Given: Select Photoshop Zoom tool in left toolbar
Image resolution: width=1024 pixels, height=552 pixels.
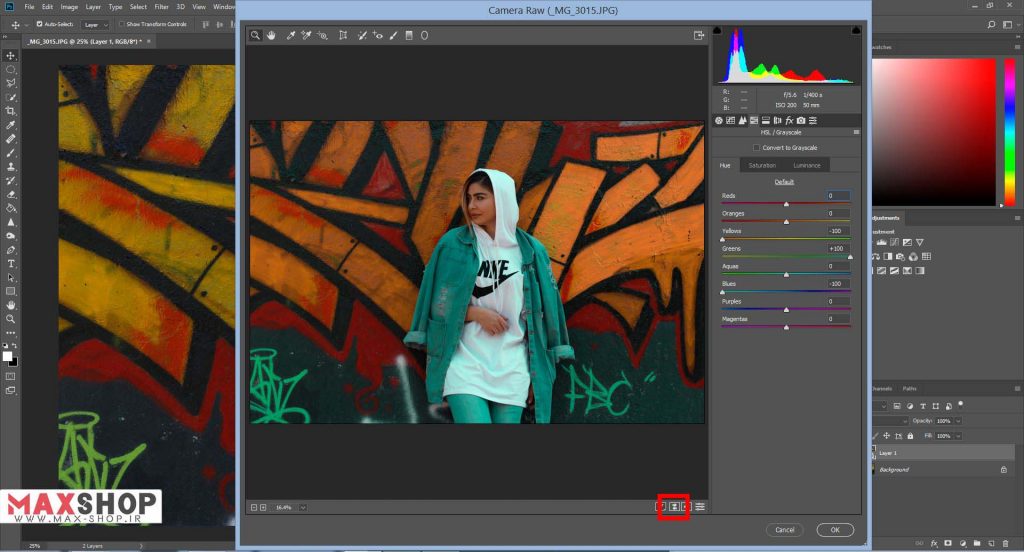Looking at the screenshot, I should click(10, 319).
